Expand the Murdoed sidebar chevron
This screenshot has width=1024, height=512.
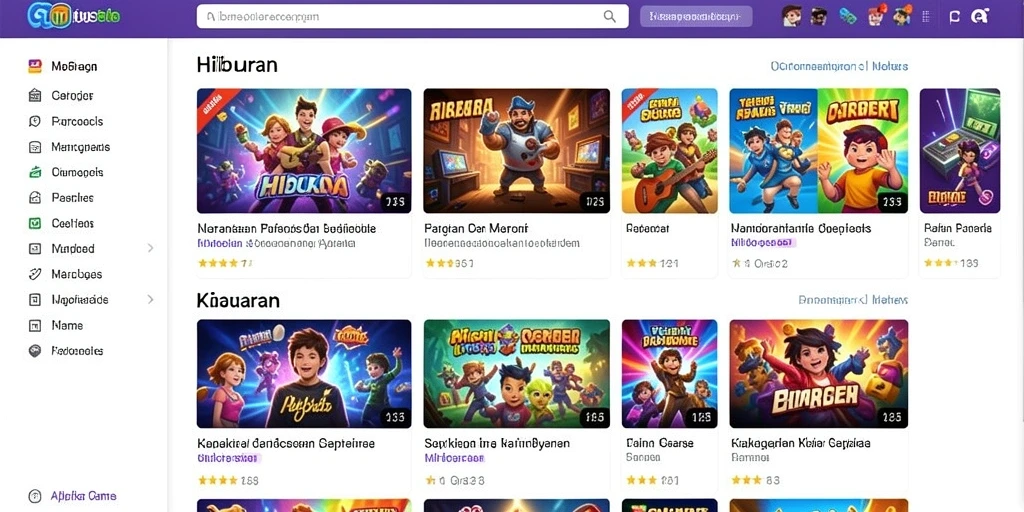(150, 248)
